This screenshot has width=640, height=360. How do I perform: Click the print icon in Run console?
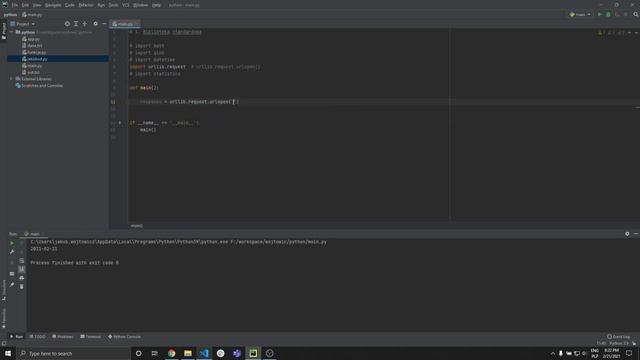pyautogui.click(x=22, y=278)
